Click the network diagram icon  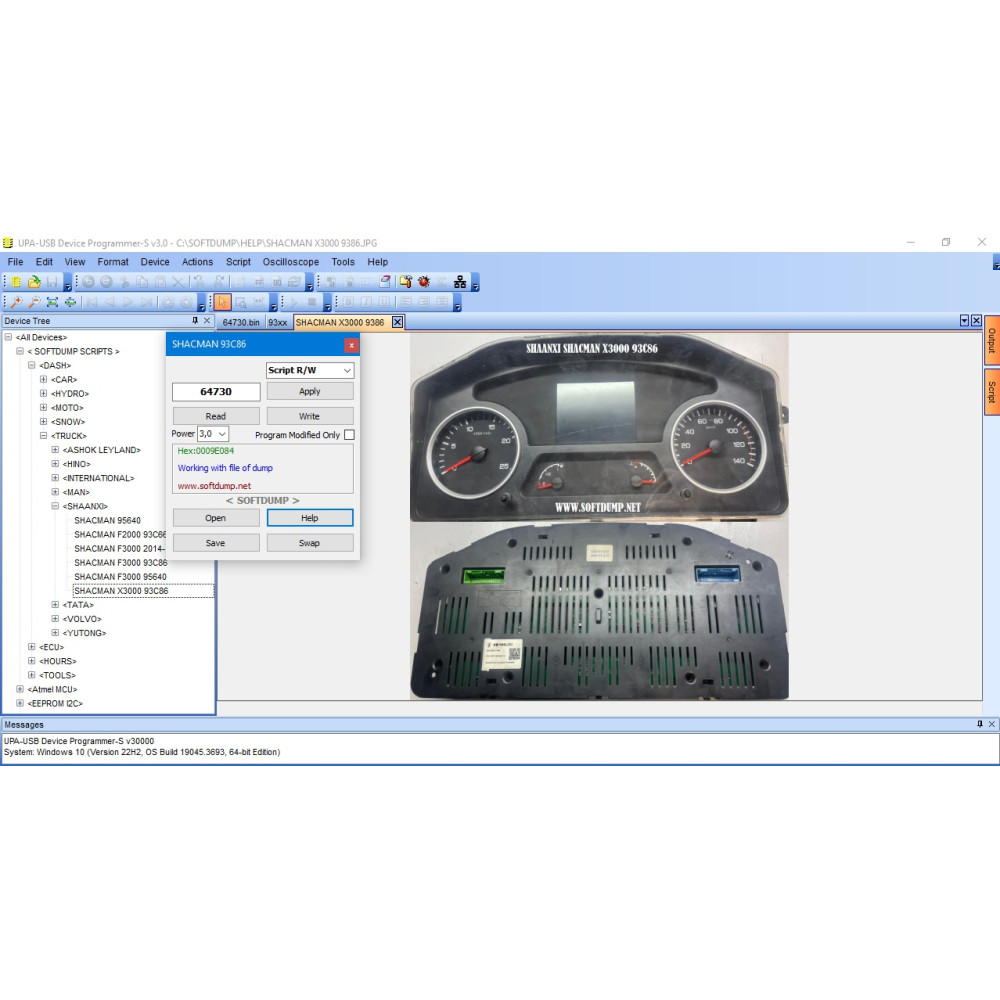coord(460,282)
